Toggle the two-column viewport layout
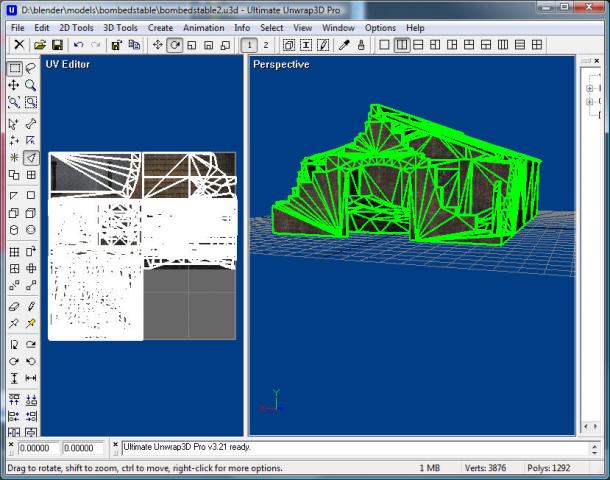Image resolution: width=610 pixels, height=480 pixels. 401,46
